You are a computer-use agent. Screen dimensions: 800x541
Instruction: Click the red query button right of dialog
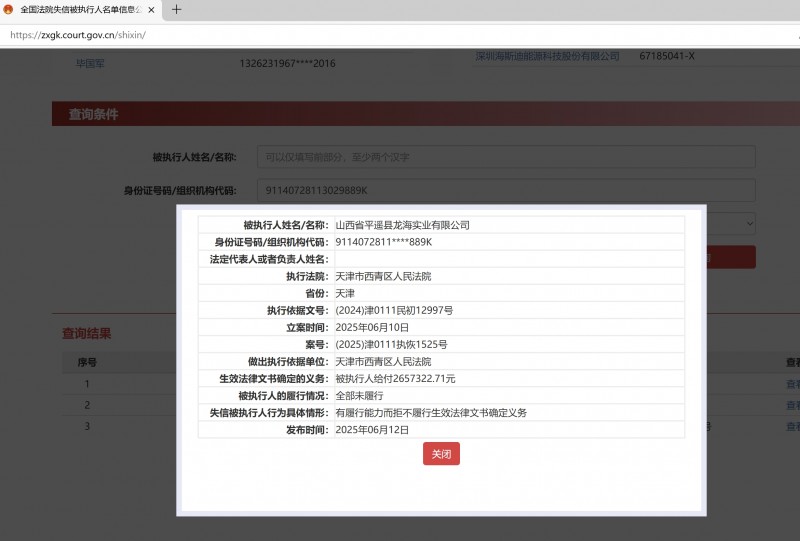pos(731,257)
